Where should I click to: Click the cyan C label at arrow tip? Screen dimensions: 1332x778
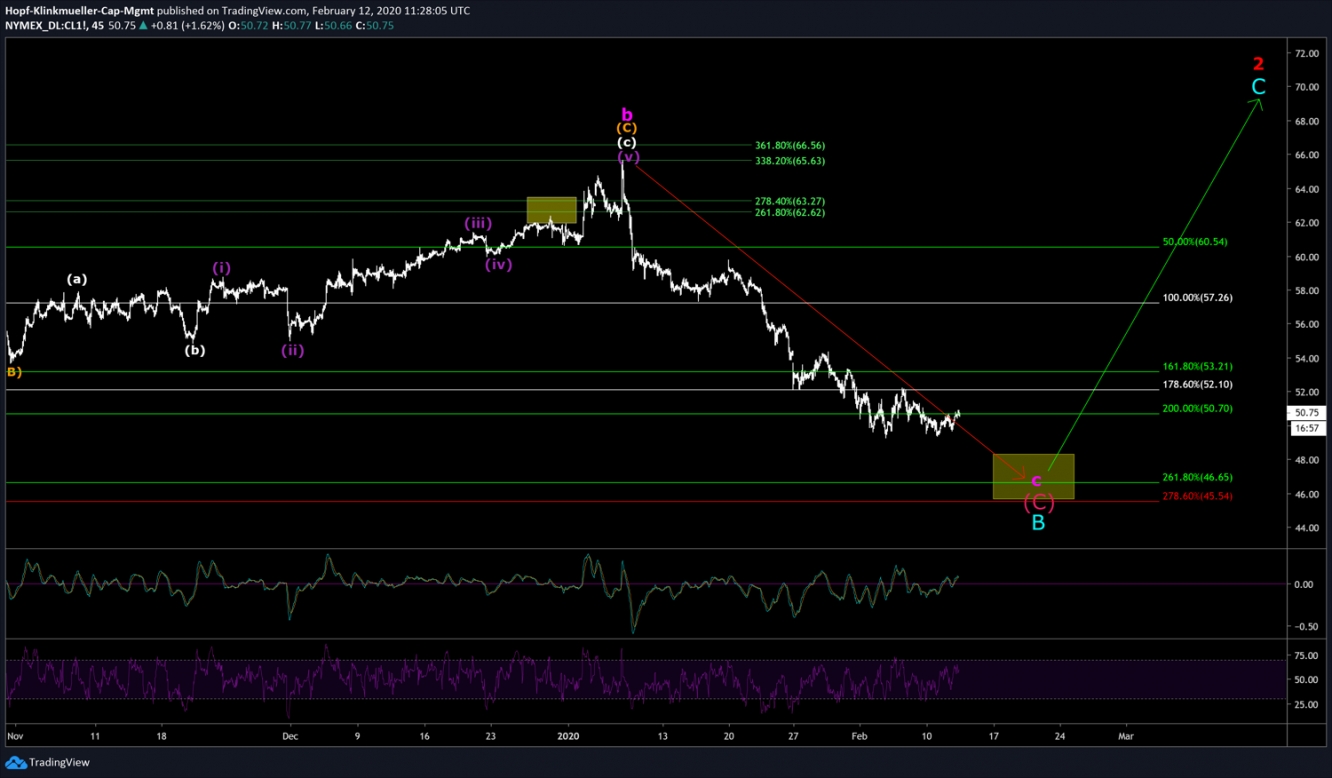(1258, 87)
